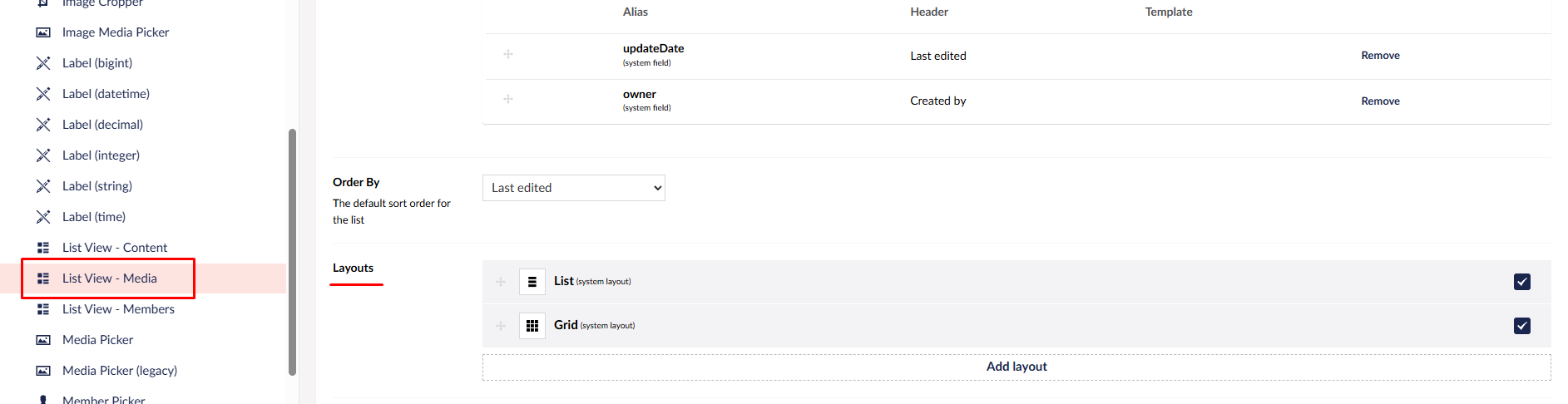1568x404 pixels.
Task: Select Label (string) data type
Action: point(97,186)
